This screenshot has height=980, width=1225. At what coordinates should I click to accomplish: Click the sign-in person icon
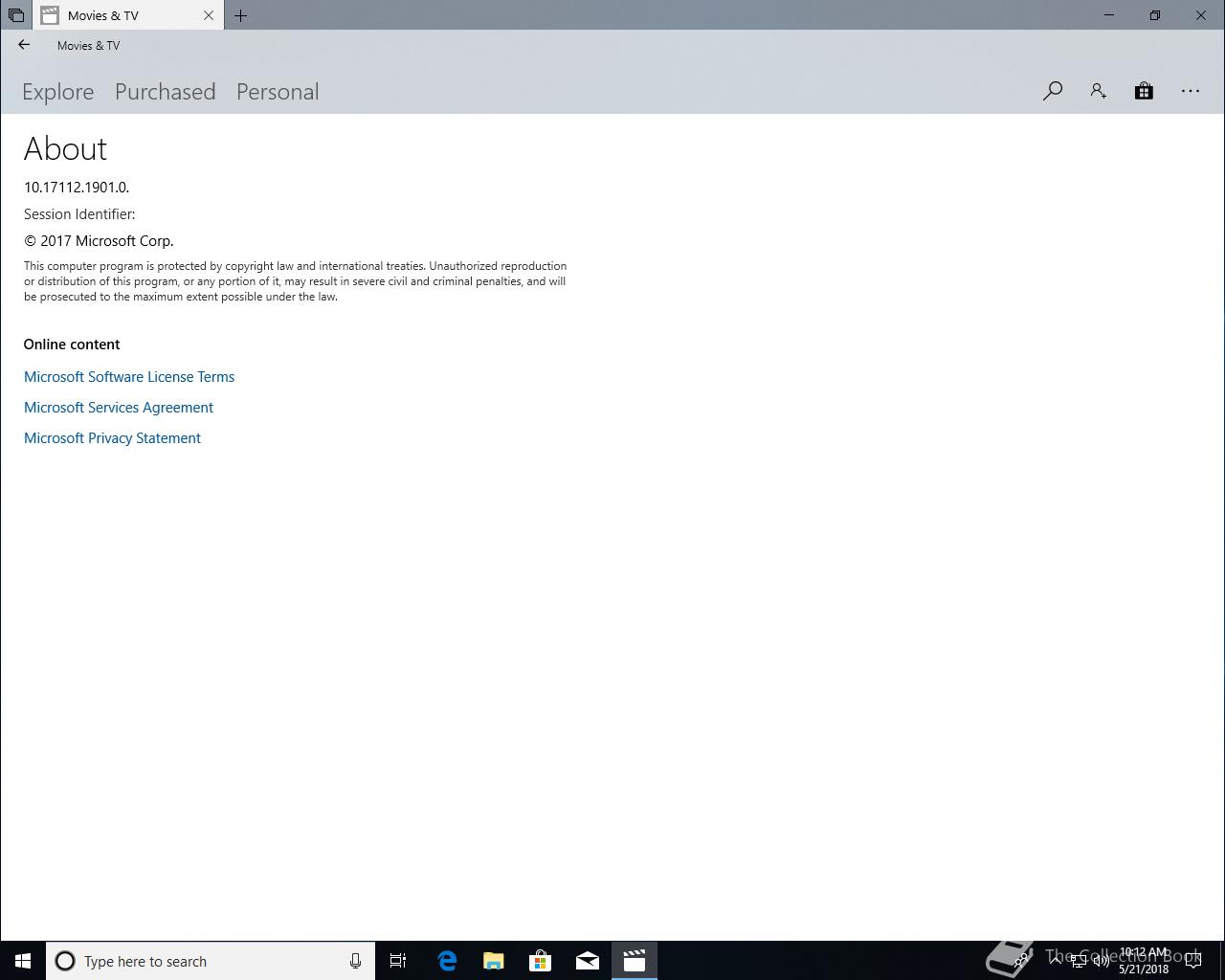tap(1098, 91)
